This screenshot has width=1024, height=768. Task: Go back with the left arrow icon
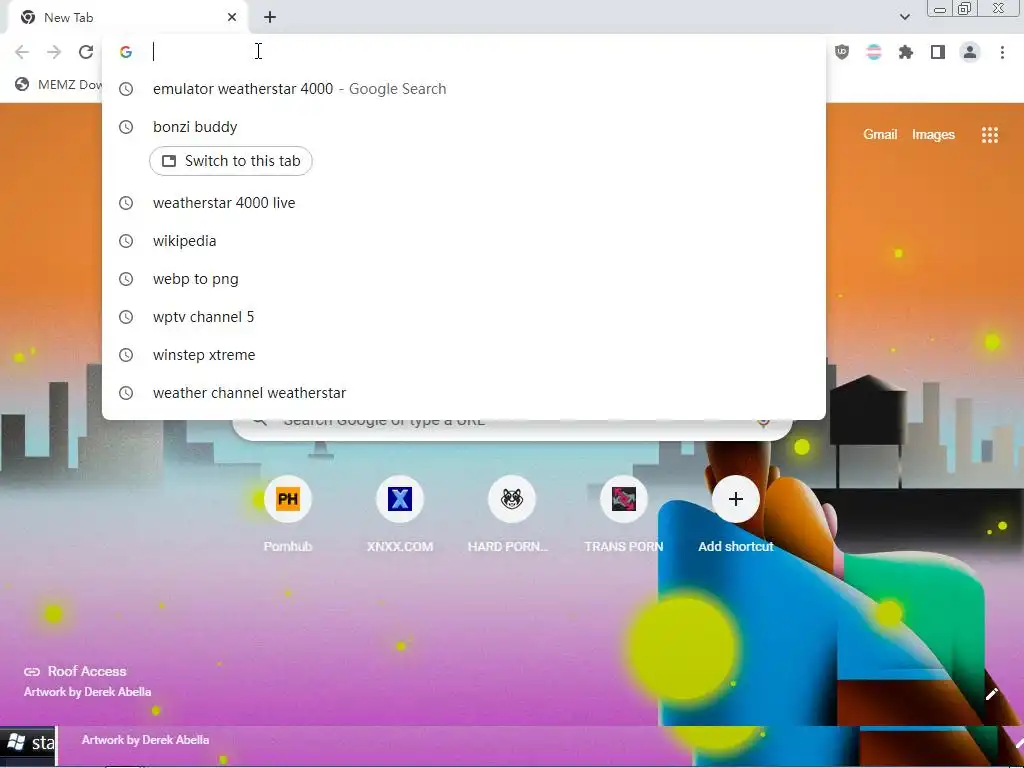click(x=22, y=52)
